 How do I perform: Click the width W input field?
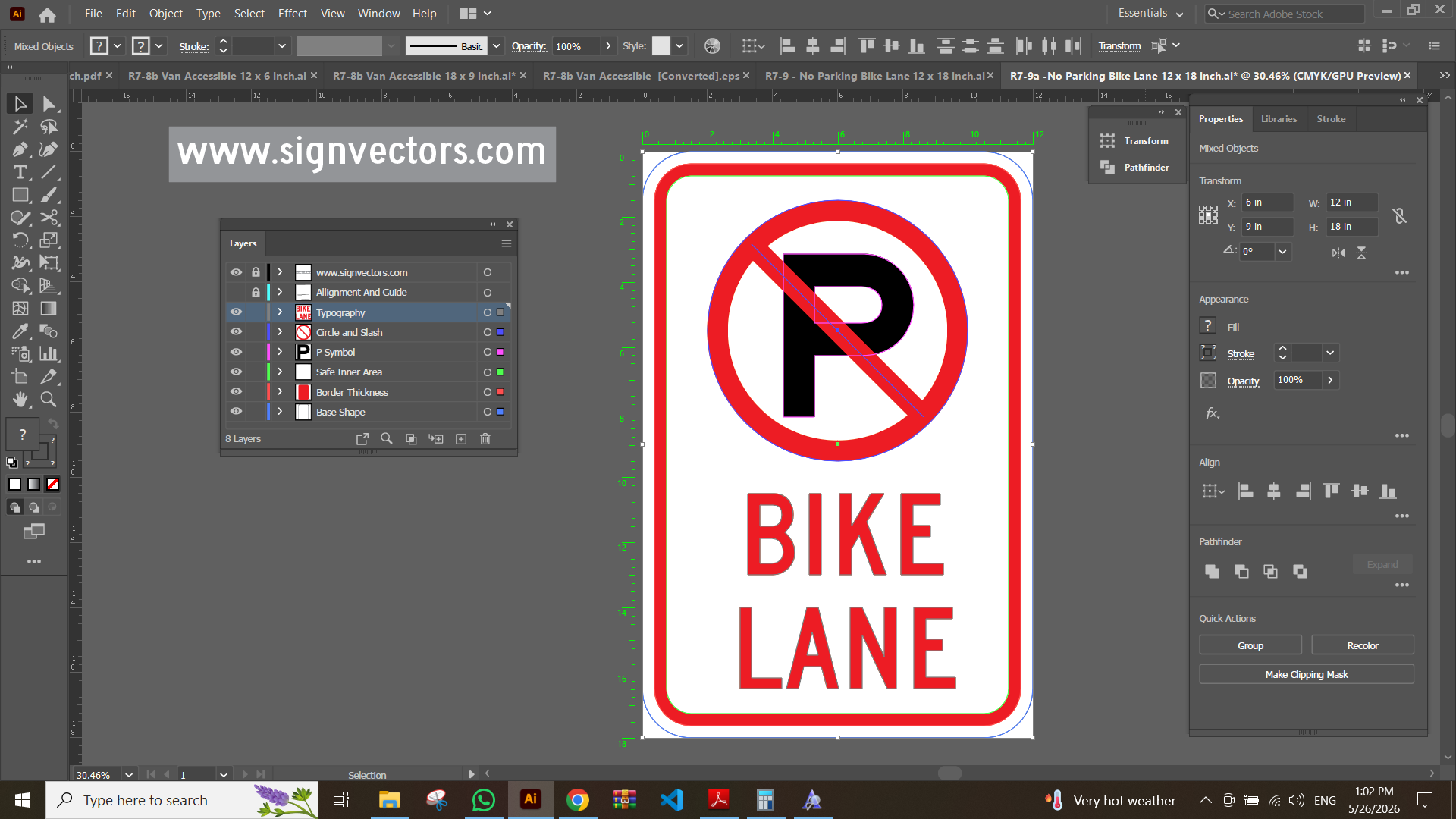point(1352,202)
